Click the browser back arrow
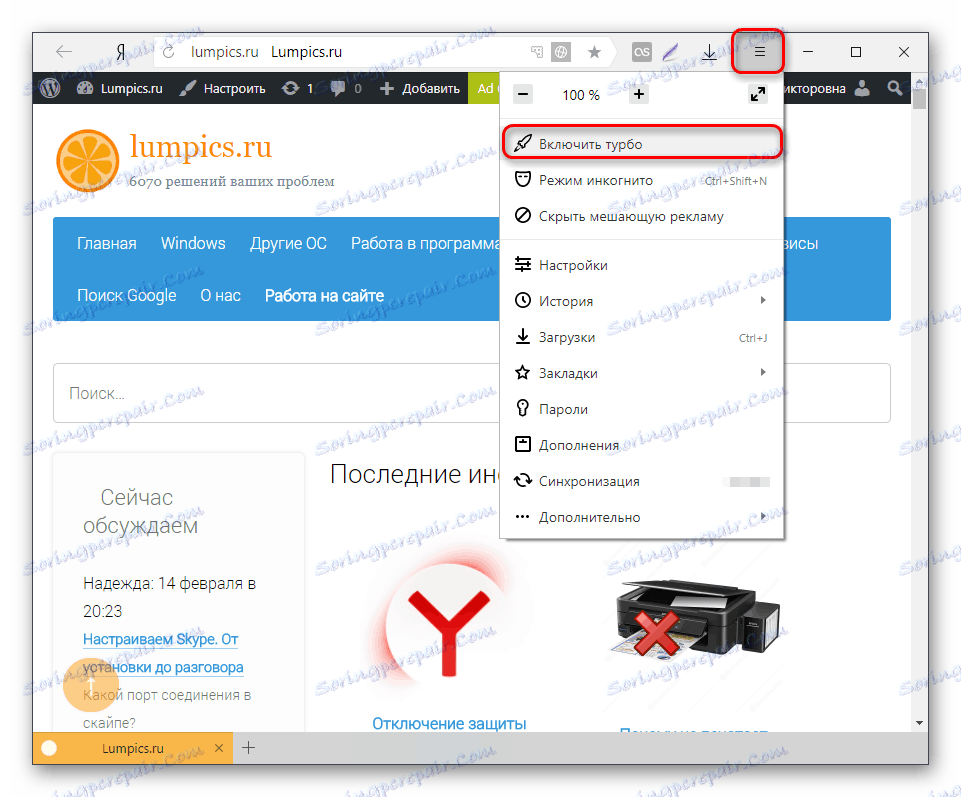 tap(64, 52)
